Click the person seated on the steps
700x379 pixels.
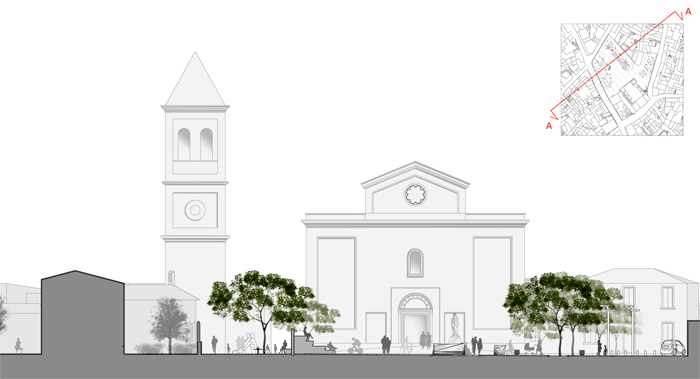pos(308,333)
